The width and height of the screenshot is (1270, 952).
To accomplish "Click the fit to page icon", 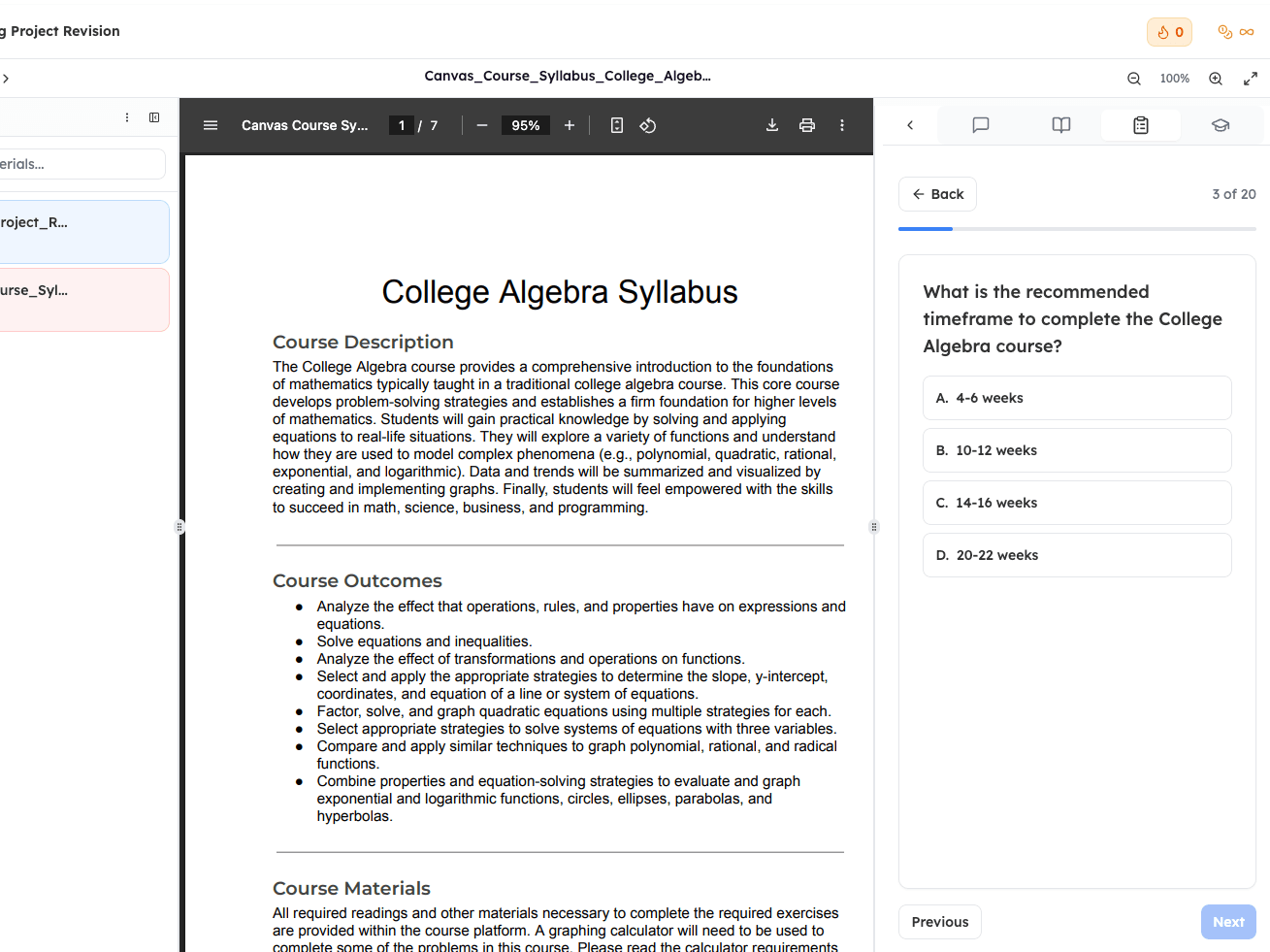I will pyautogui.click(x=617, y=125).
